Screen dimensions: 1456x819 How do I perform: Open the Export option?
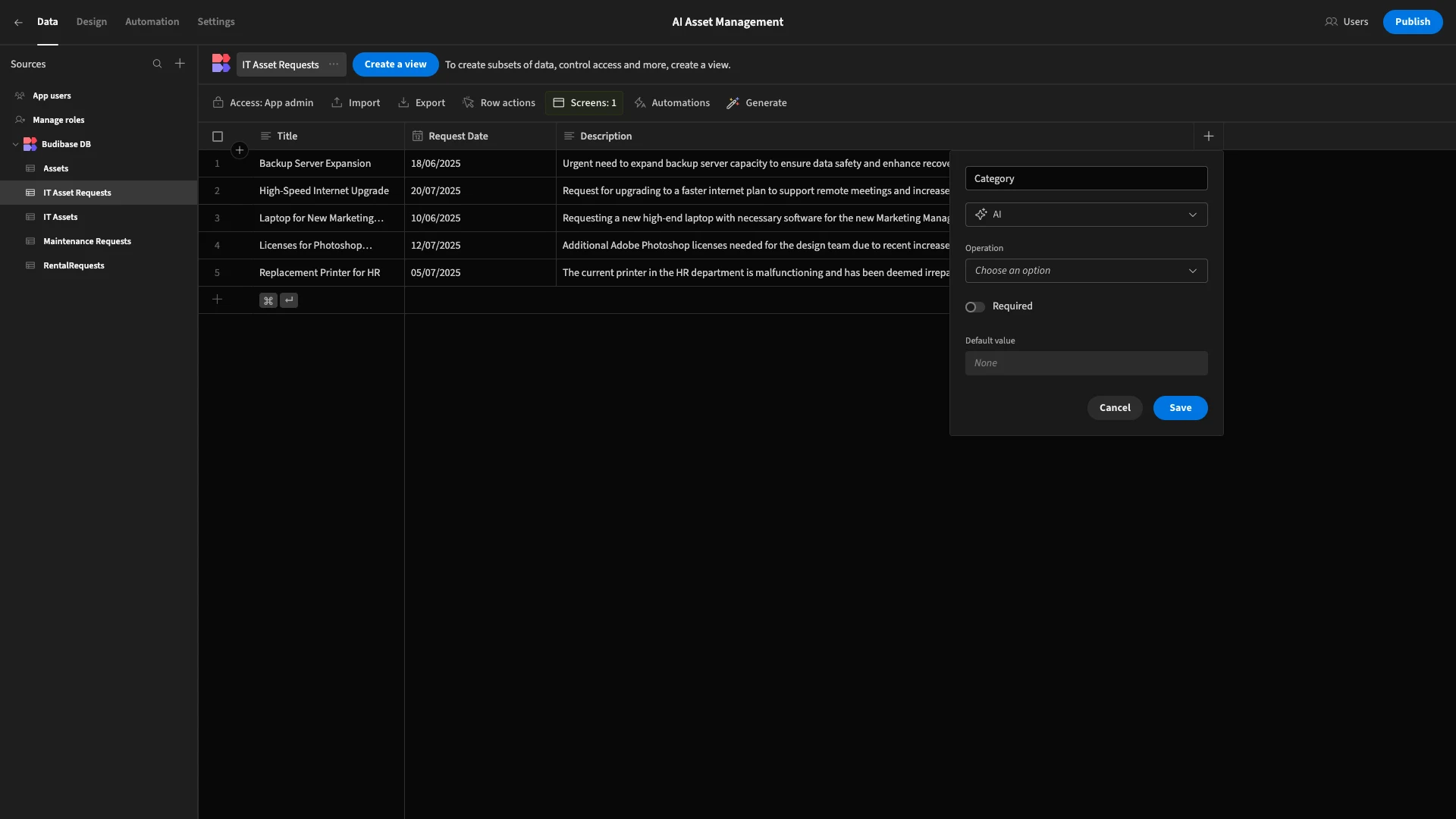point(422,103)
